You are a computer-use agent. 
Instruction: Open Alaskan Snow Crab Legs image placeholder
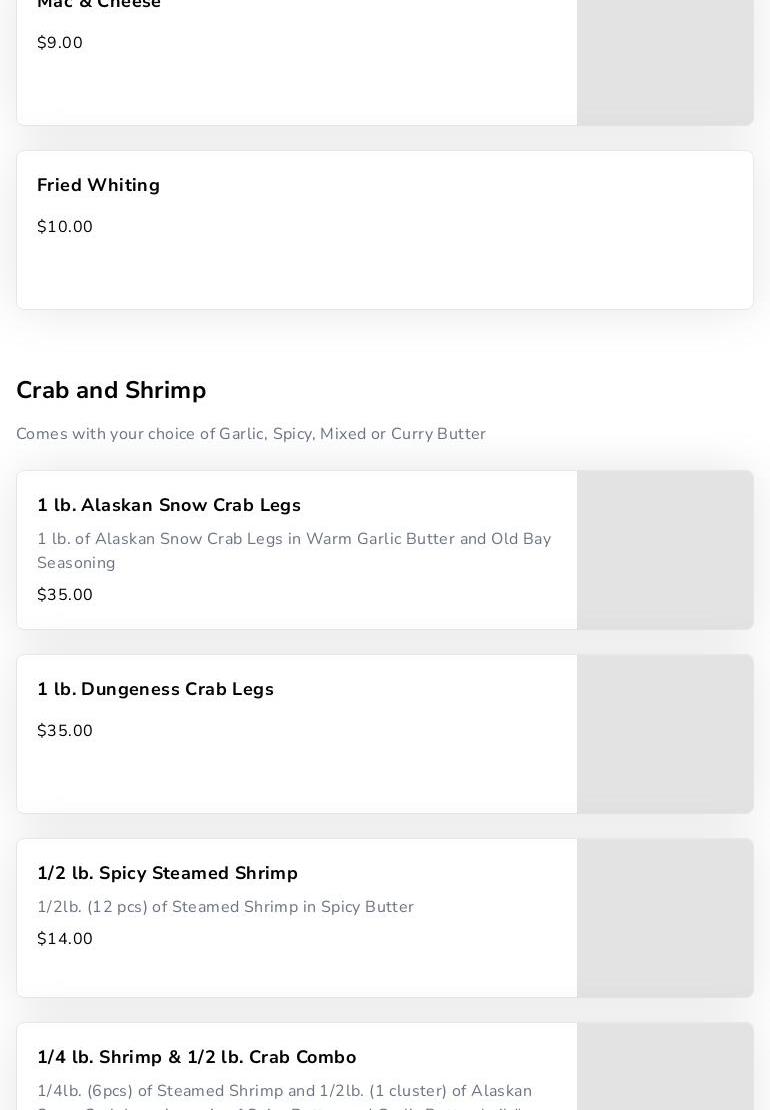(x=665, y=550)
